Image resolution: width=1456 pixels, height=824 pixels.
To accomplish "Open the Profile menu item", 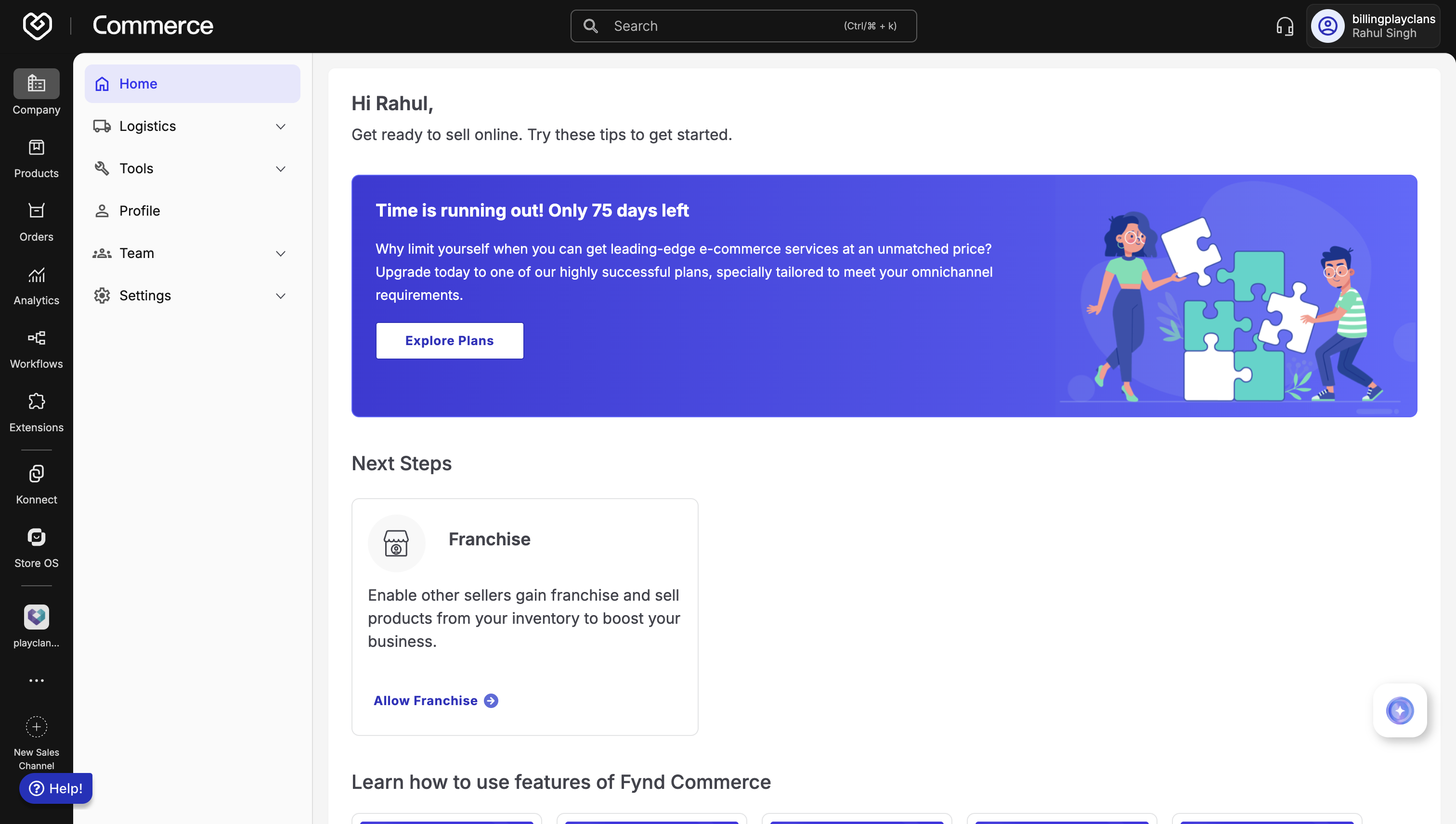I will click(x=139, y=211).
